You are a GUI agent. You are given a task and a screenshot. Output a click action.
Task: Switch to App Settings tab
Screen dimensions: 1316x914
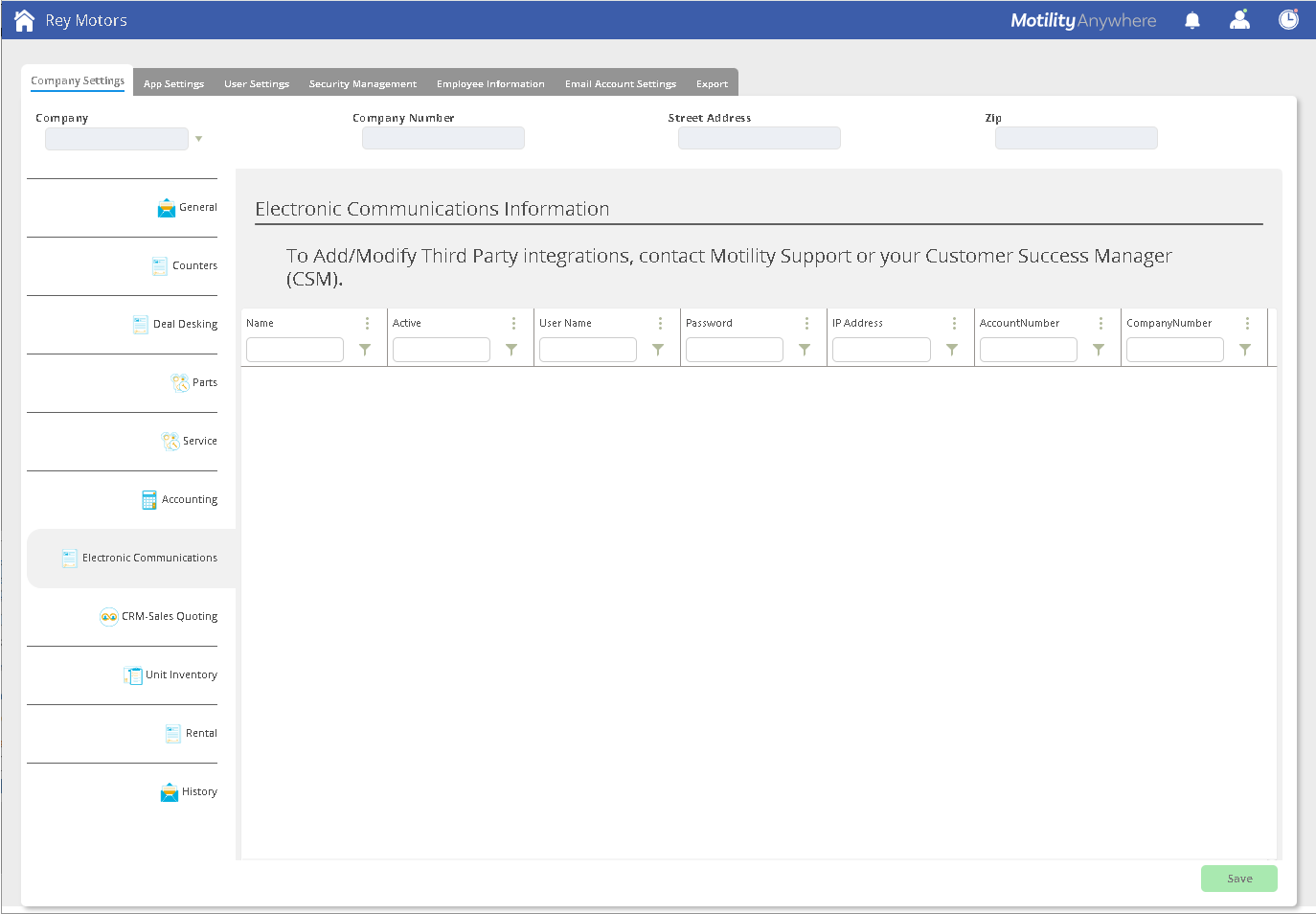tap(173, 83)
